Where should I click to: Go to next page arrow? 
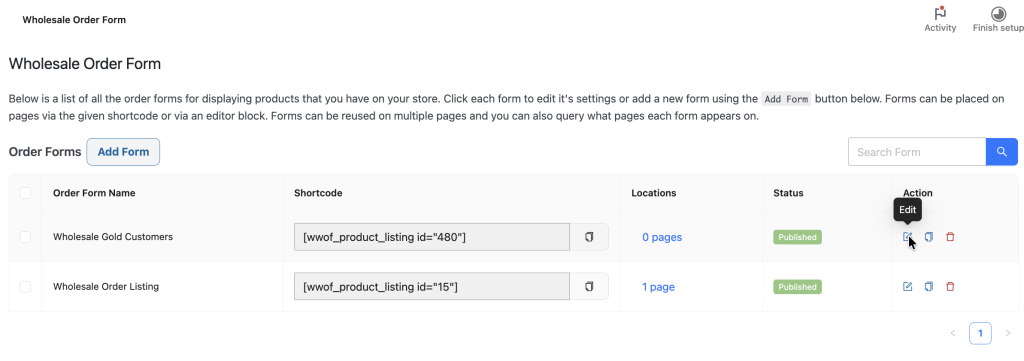point(1008,333)
